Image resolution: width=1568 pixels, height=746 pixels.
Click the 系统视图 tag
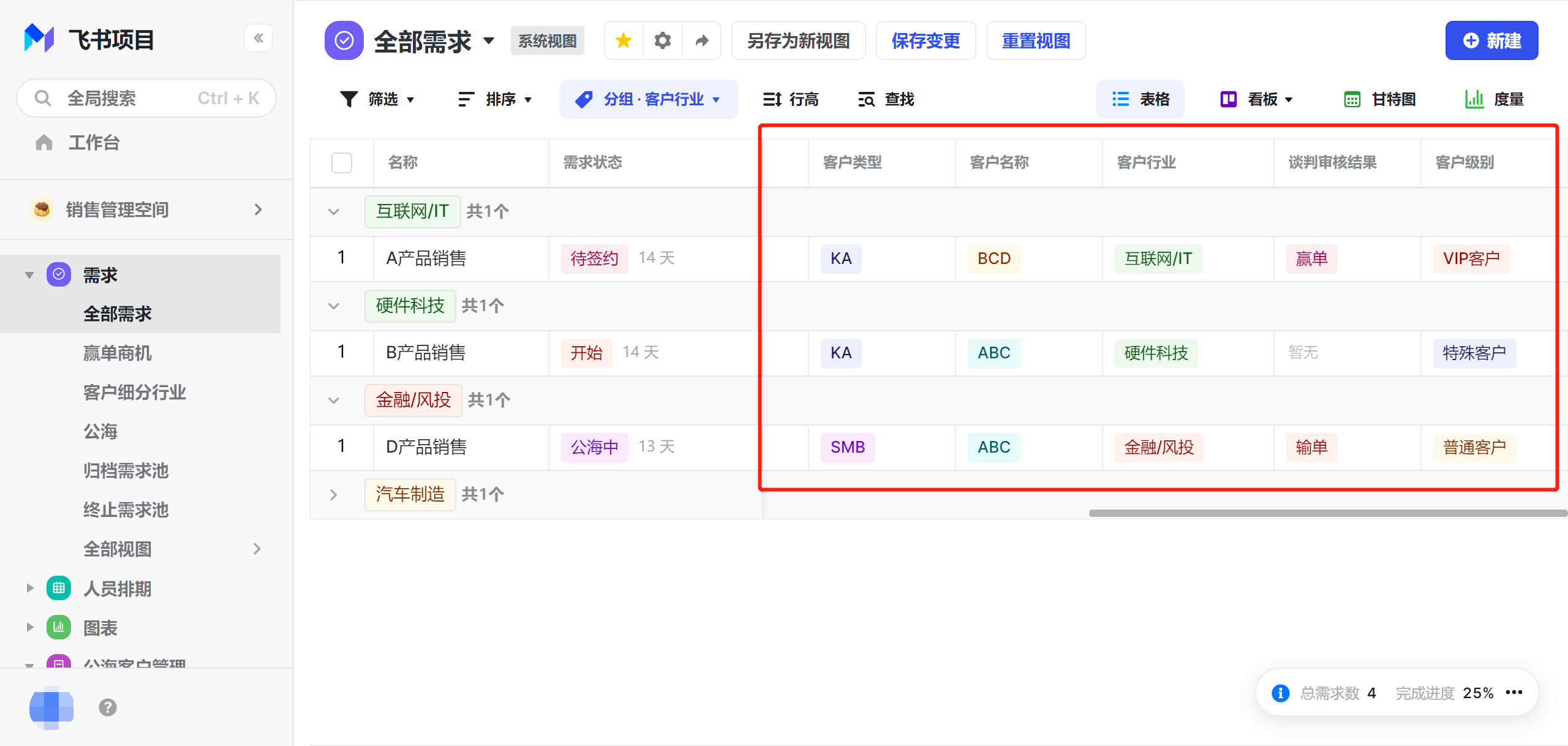pos(548,40)
